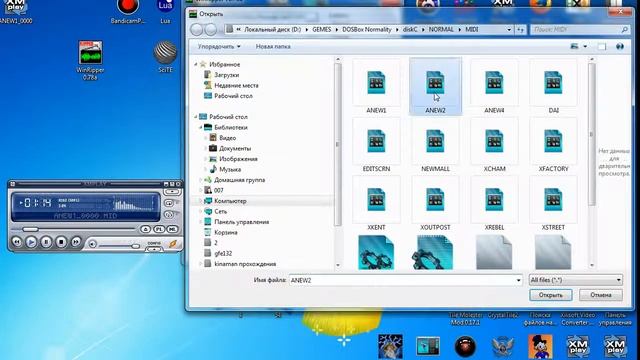Open SciTE desktop icon
The width and height of the screenshot is (640, 360).
[165, 56]
